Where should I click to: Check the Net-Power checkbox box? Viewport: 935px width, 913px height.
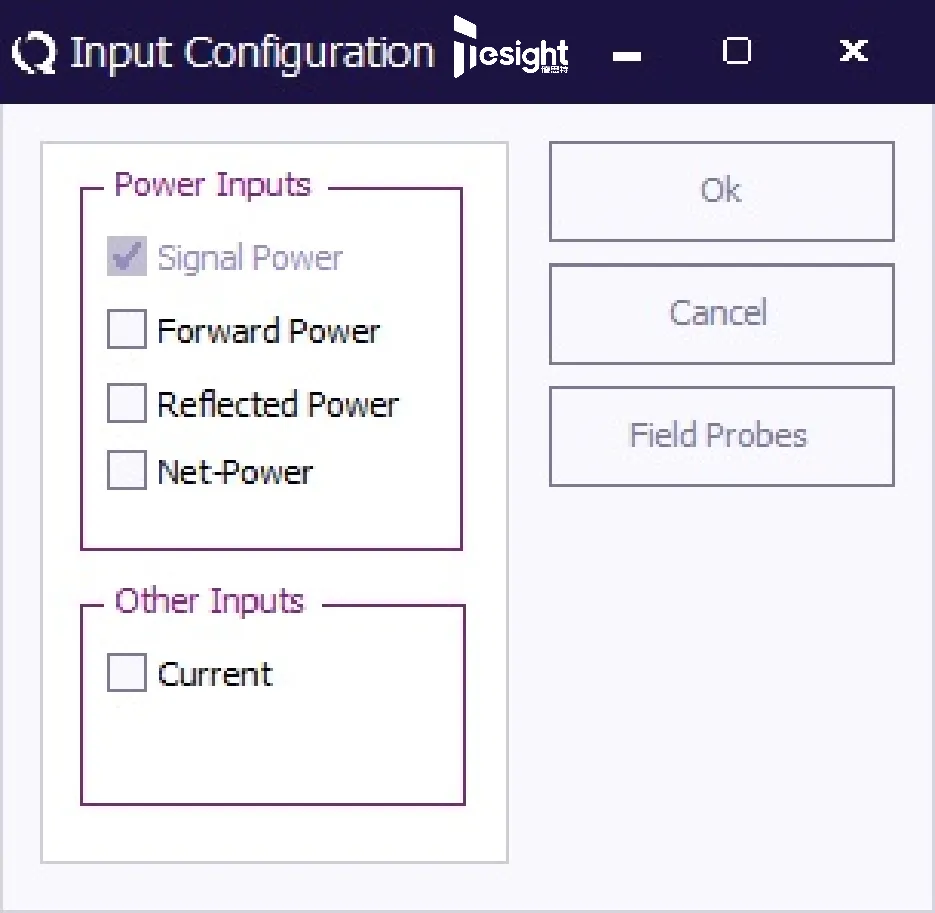pos(127,471)
